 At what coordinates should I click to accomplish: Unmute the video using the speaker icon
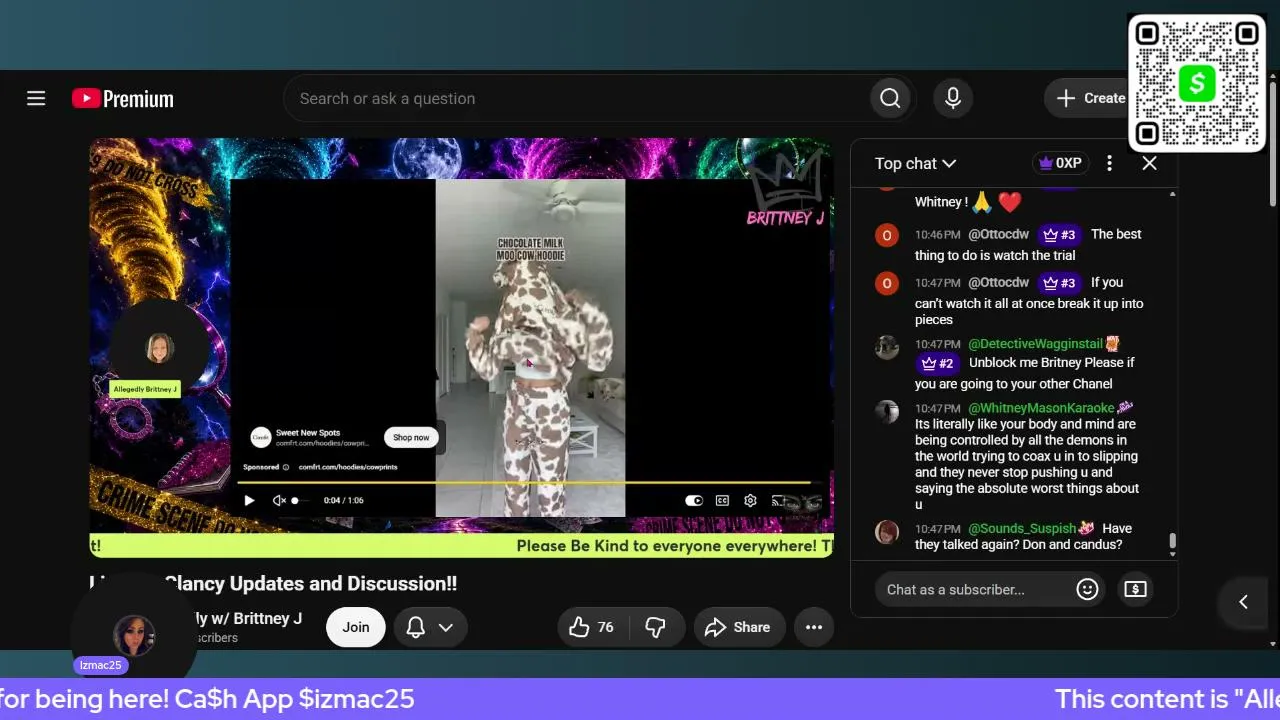tap(279, 500)
